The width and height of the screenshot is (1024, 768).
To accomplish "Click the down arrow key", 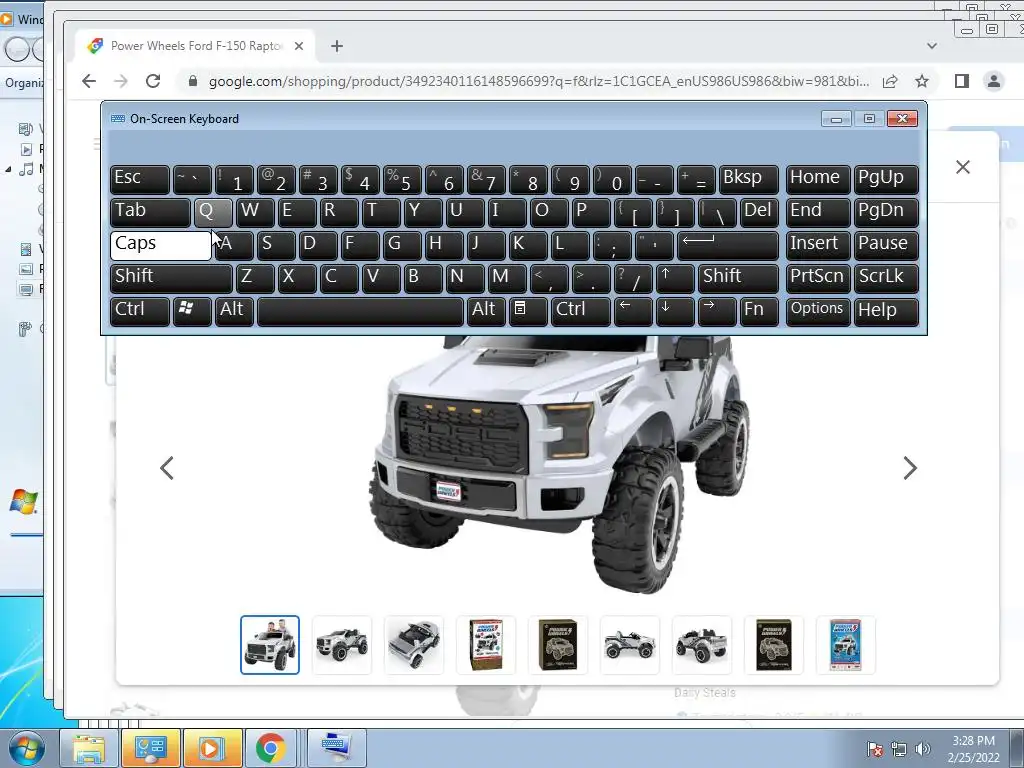I will [675, 312].
